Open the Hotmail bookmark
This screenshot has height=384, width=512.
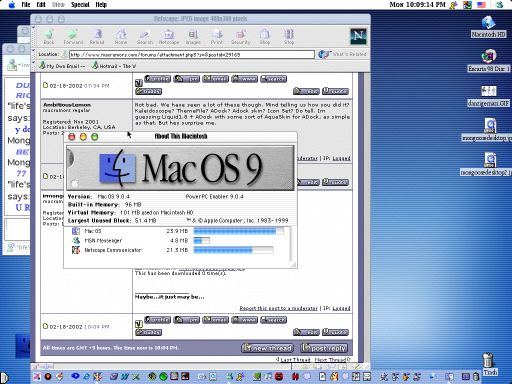114,66
